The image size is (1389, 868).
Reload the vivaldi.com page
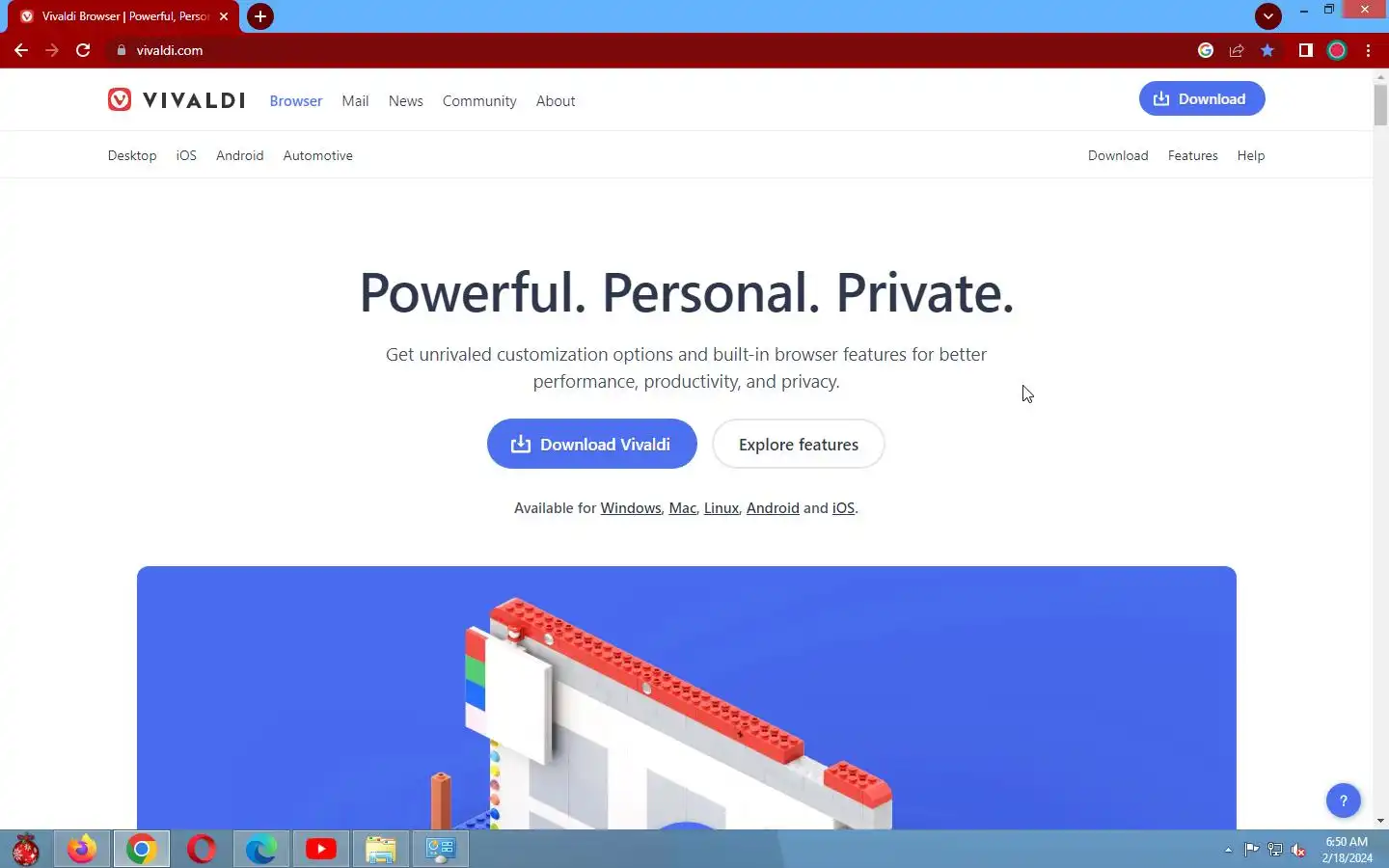coord(83,50)
